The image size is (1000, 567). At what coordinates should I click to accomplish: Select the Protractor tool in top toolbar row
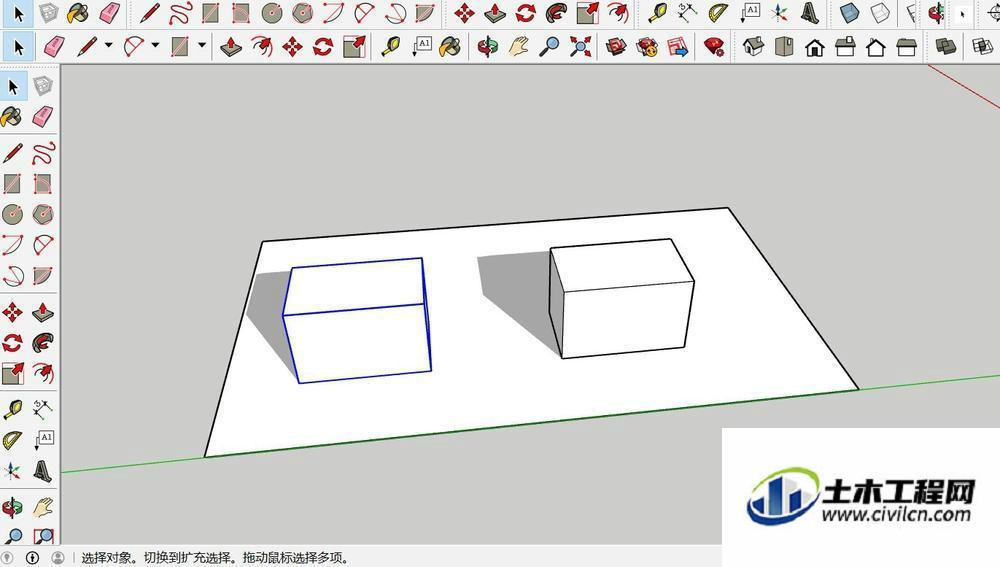[718, 13]
